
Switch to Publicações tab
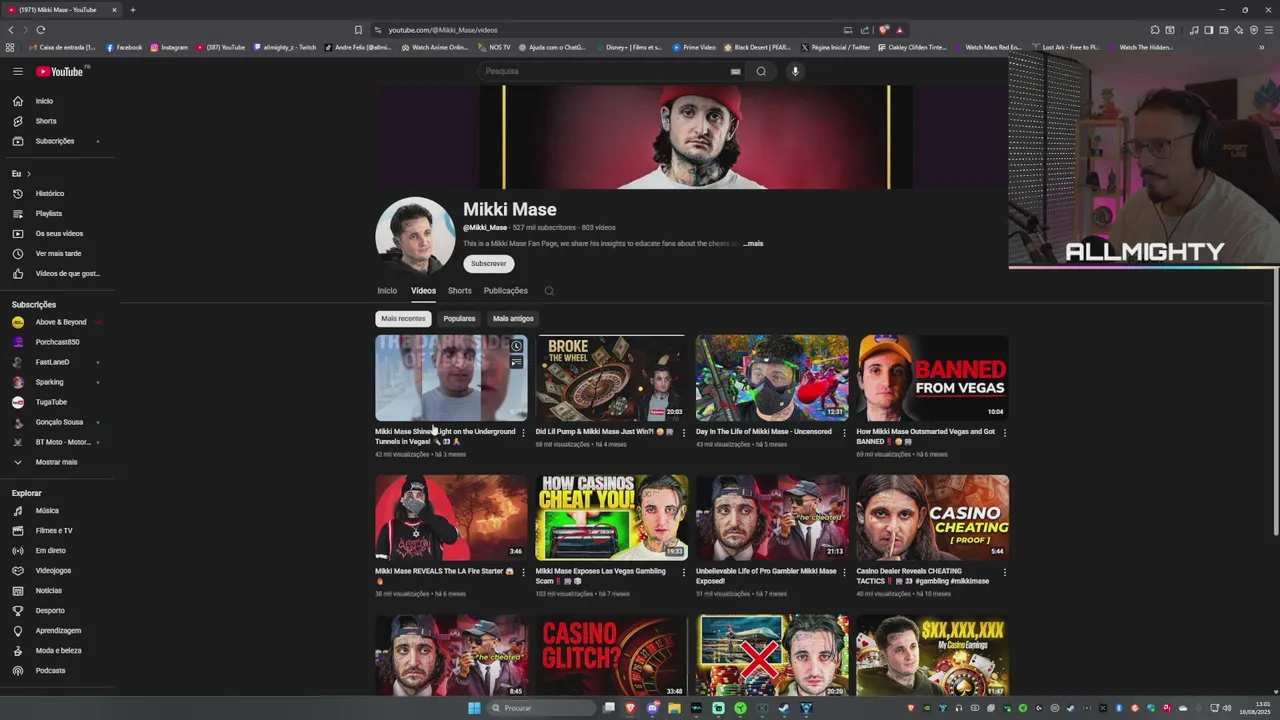pos(506,291)
